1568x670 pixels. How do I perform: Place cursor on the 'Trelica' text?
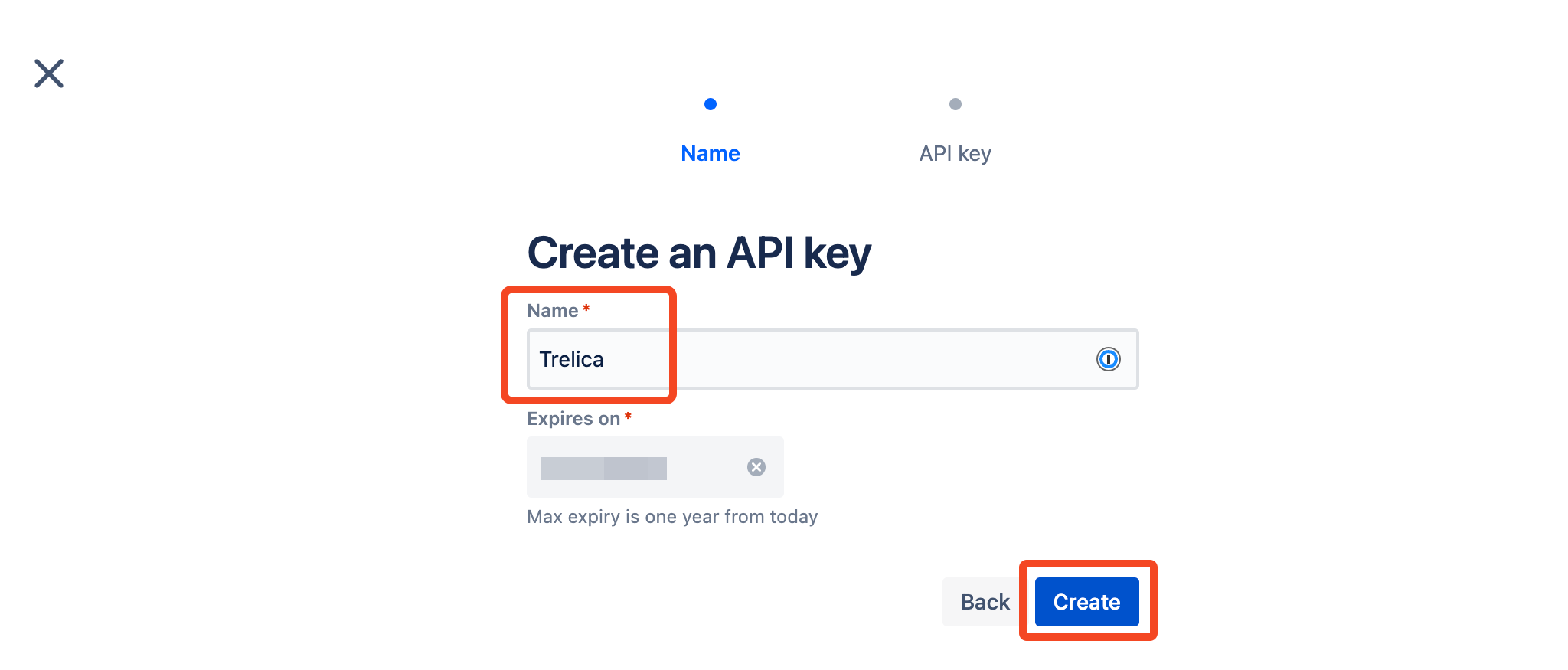[571, 359]
